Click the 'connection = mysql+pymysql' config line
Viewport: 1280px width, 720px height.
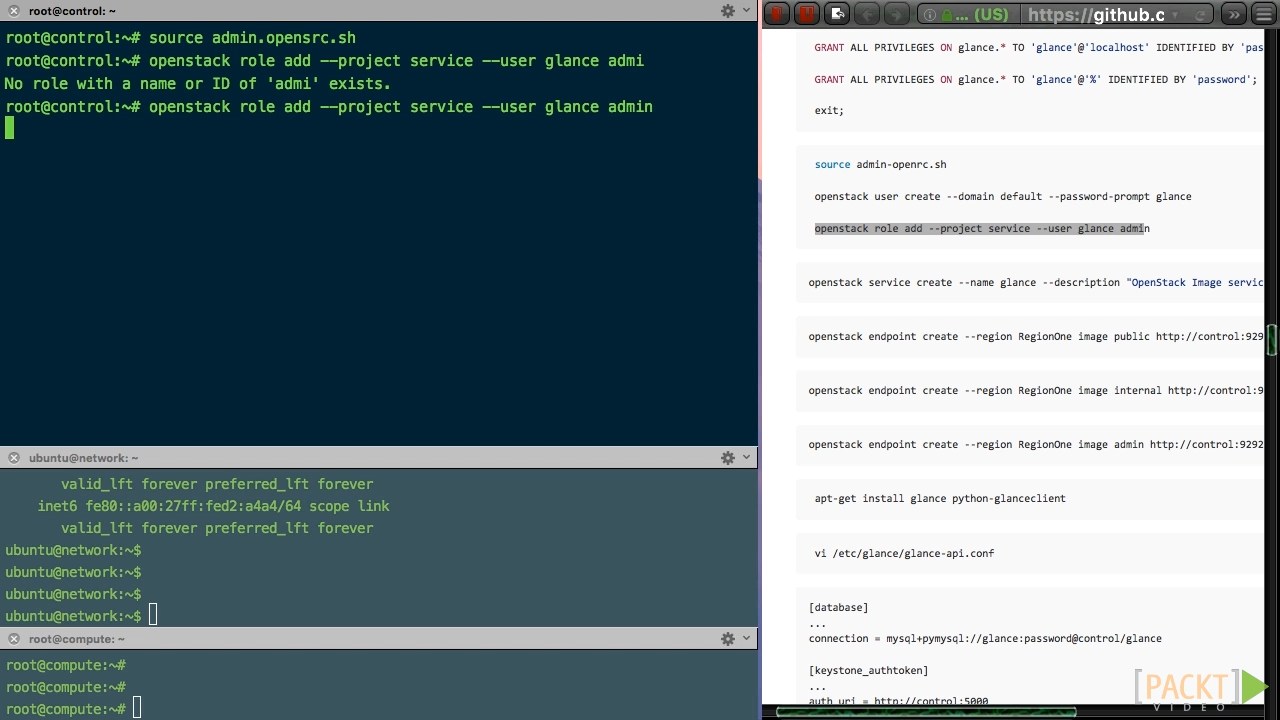coord(985,639)
